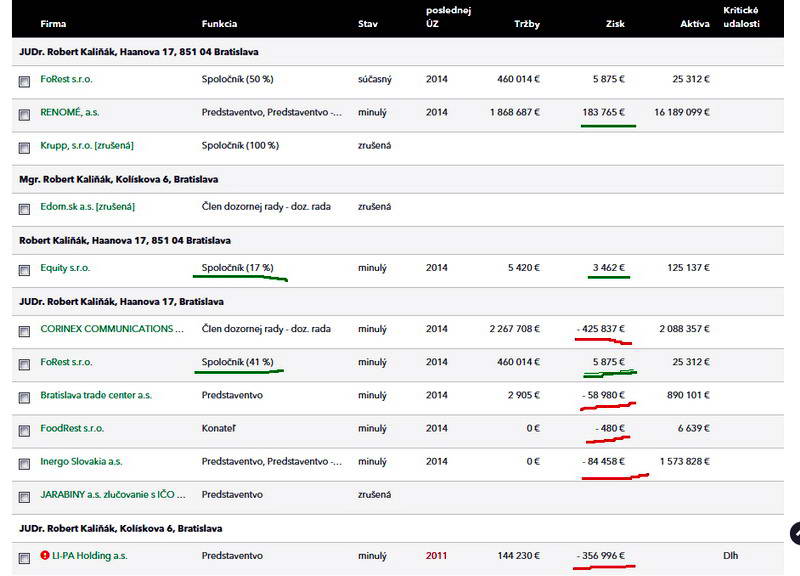Sort by the Zisk column header
Screen dimensions: 800x576
pos(617,22)
